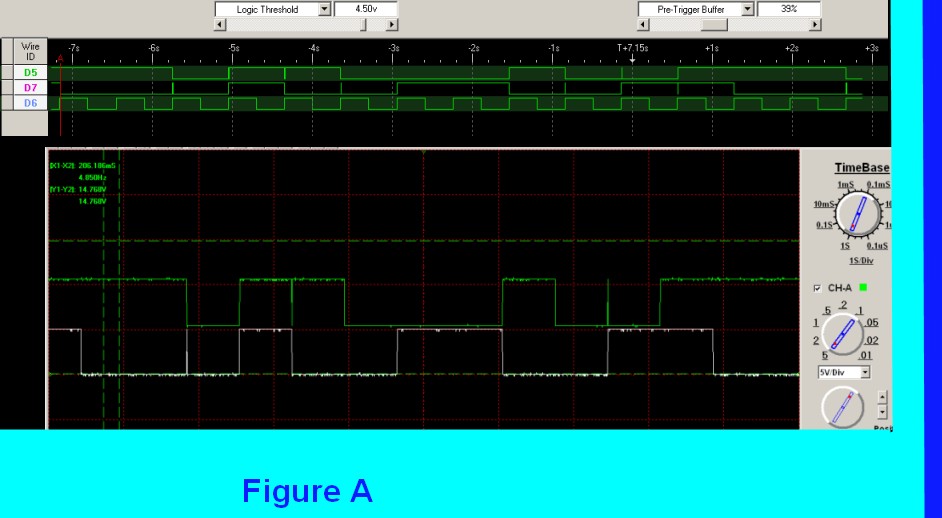Set TimeBase to the 1S mark
942x518 pixels.
click(845, 246)
